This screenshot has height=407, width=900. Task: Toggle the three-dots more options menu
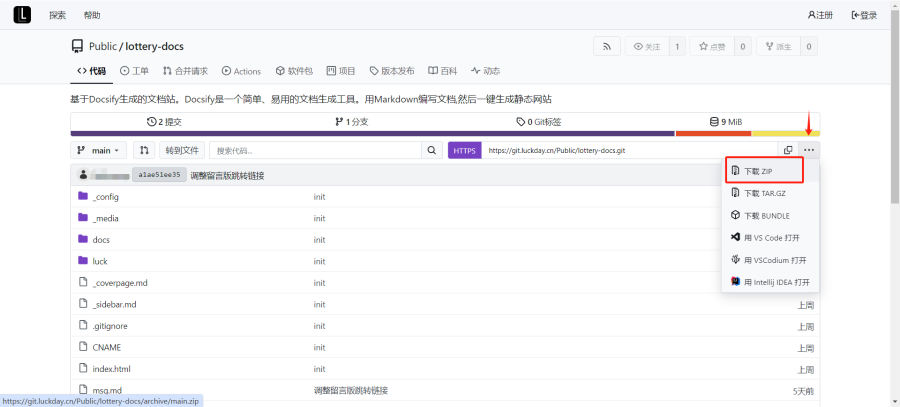click(x=809, y=150)
